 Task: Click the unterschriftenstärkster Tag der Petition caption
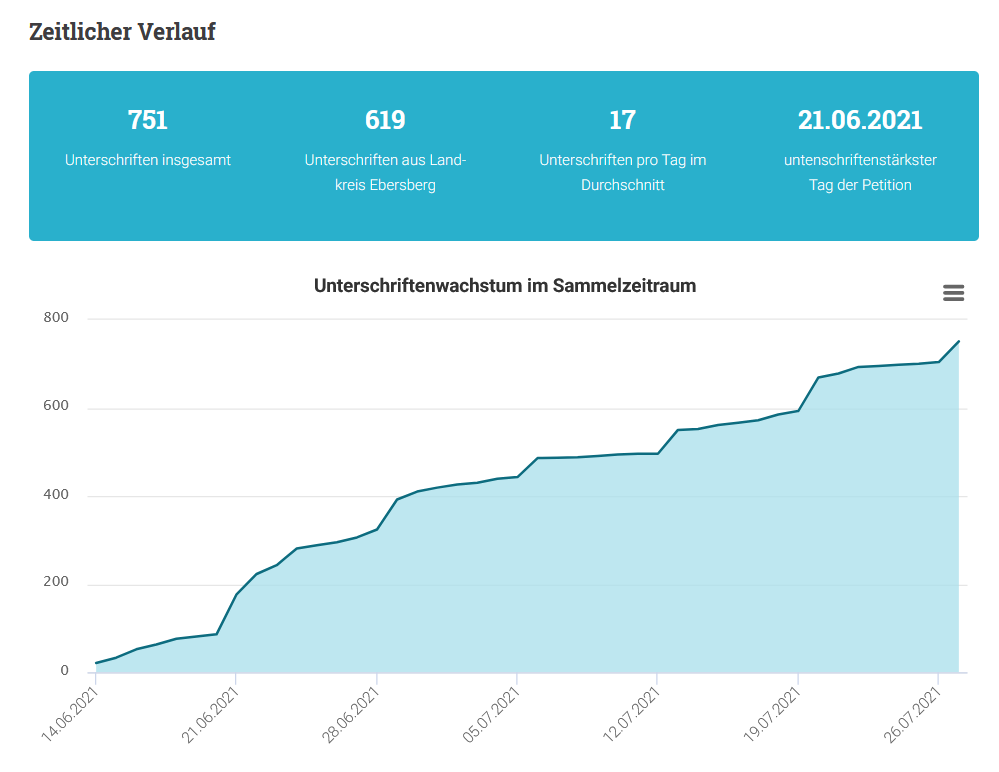pyautogui.click(x=860, y=173)
